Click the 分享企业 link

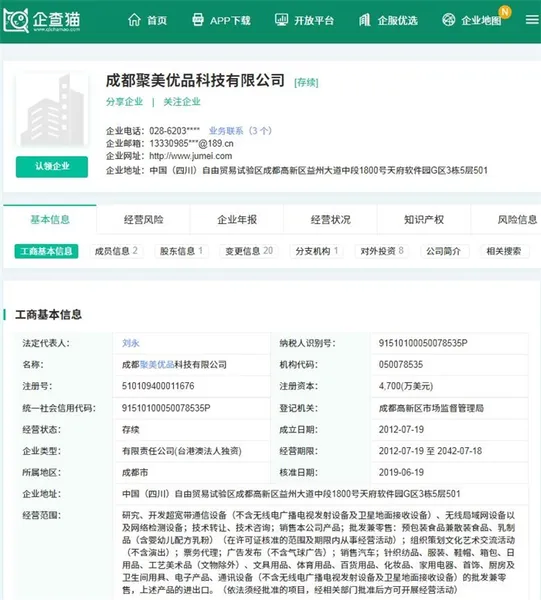124,102
